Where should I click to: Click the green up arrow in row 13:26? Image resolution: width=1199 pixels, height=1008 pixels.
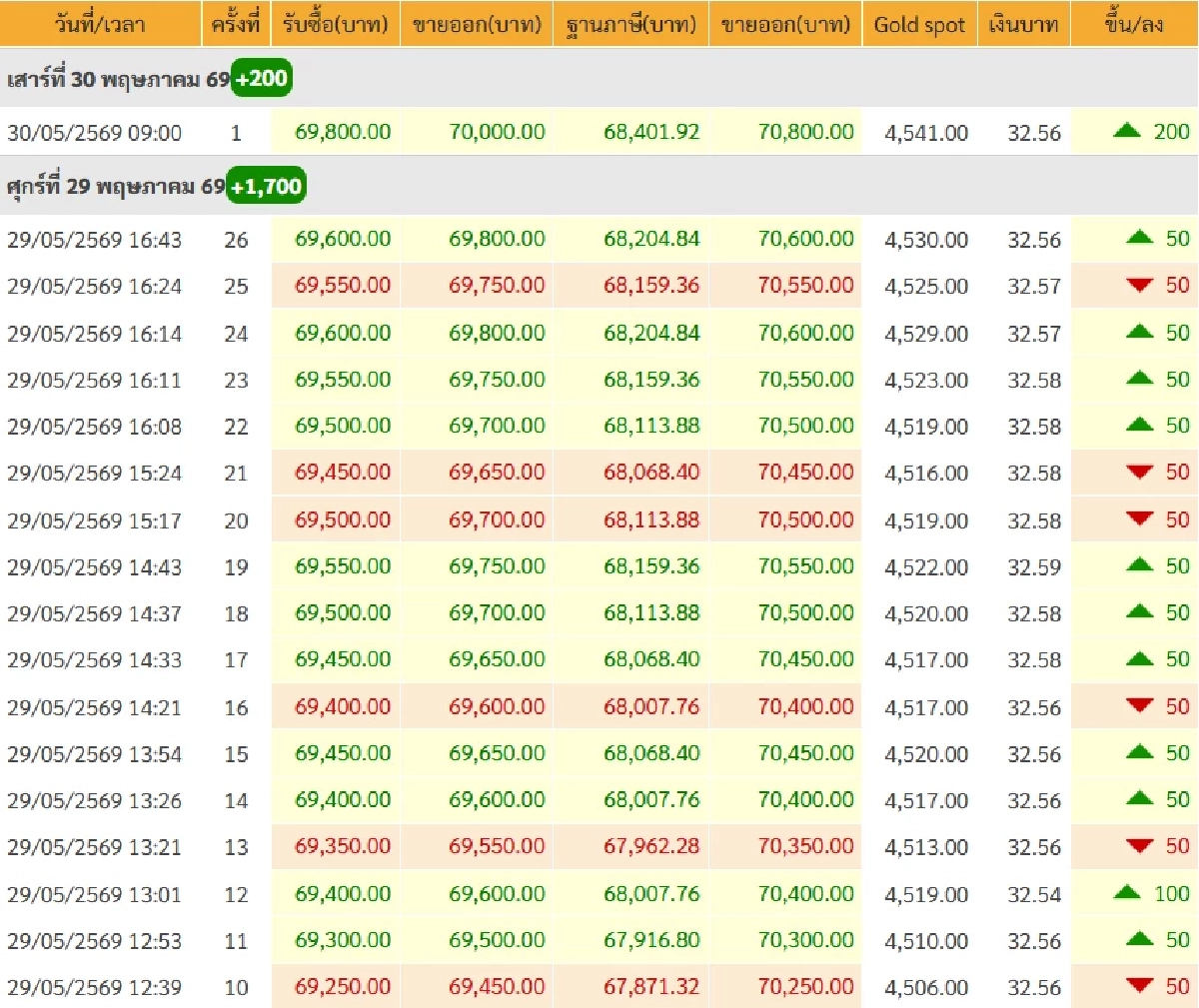click(x=1139, y=798)
